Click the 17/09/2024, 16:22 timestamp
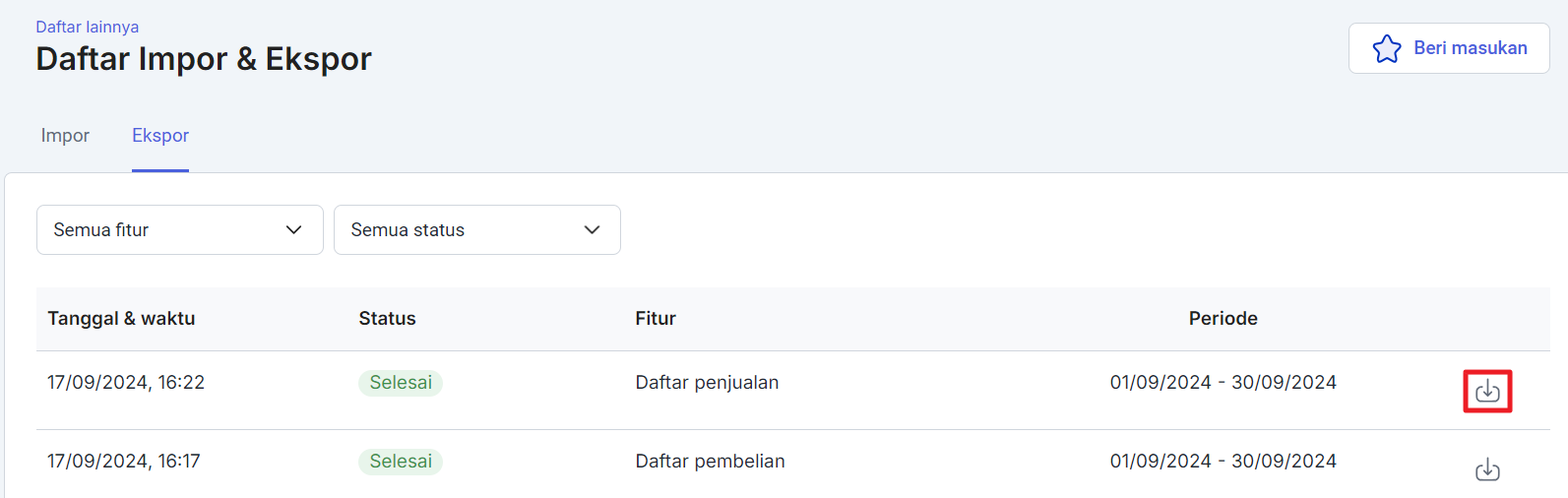1568x498 pixels. [126, 383]
